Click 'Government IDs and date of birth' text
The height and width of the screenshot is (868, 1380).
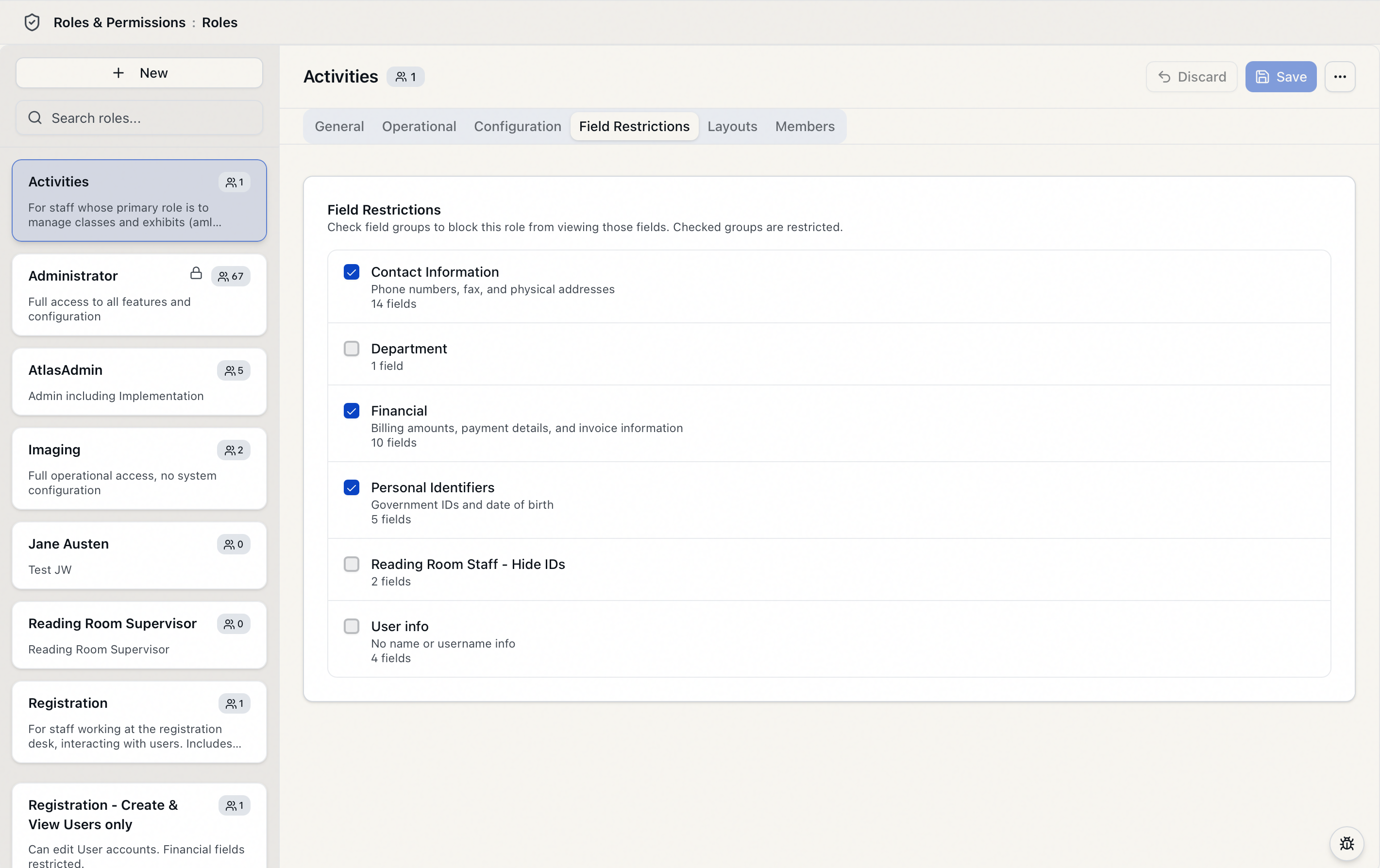pos(462,505)
